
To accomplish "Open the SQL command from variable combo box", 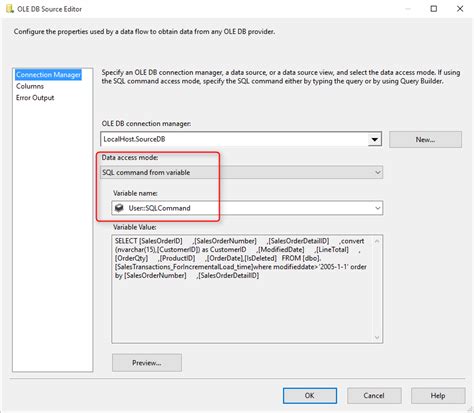I will click(241, 172).
